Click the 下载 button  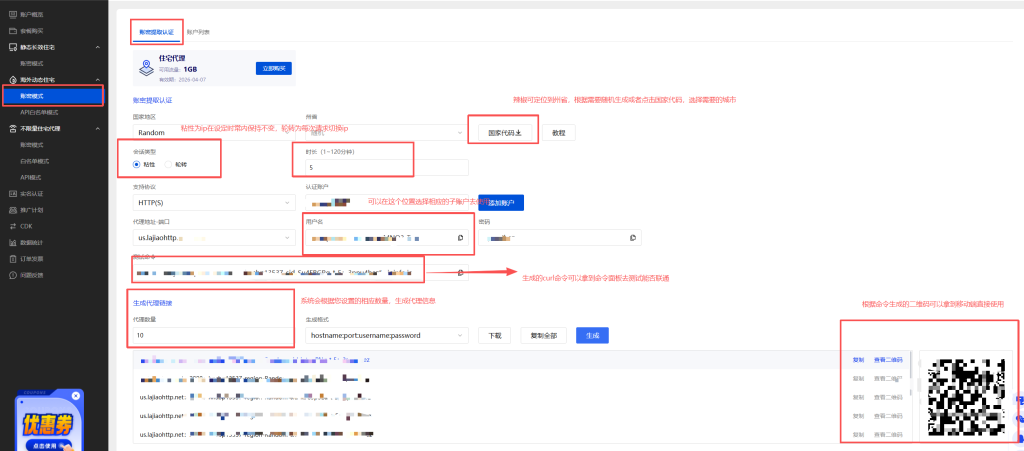(x=494, y=335)
